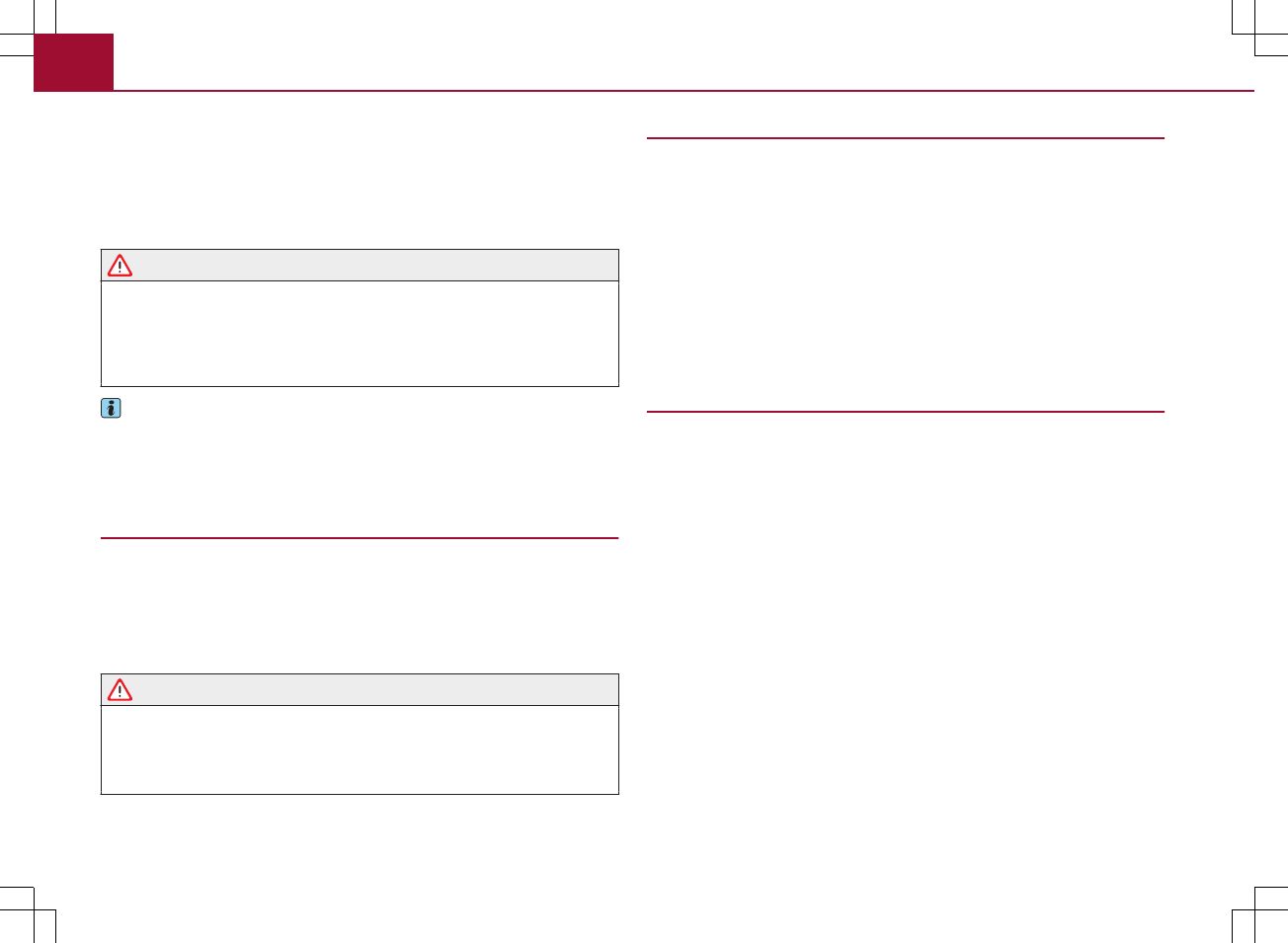Click blank area between right column dividers
Screen dimensions: 1288x943
point(905,275)
